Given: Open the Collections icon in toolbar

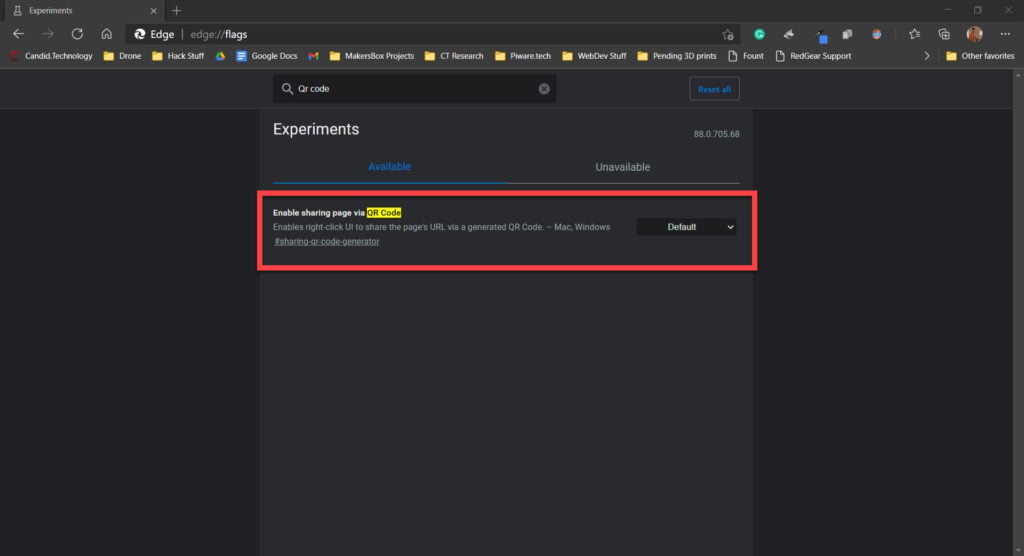Looking at the screenshot, I should (943, 34).
